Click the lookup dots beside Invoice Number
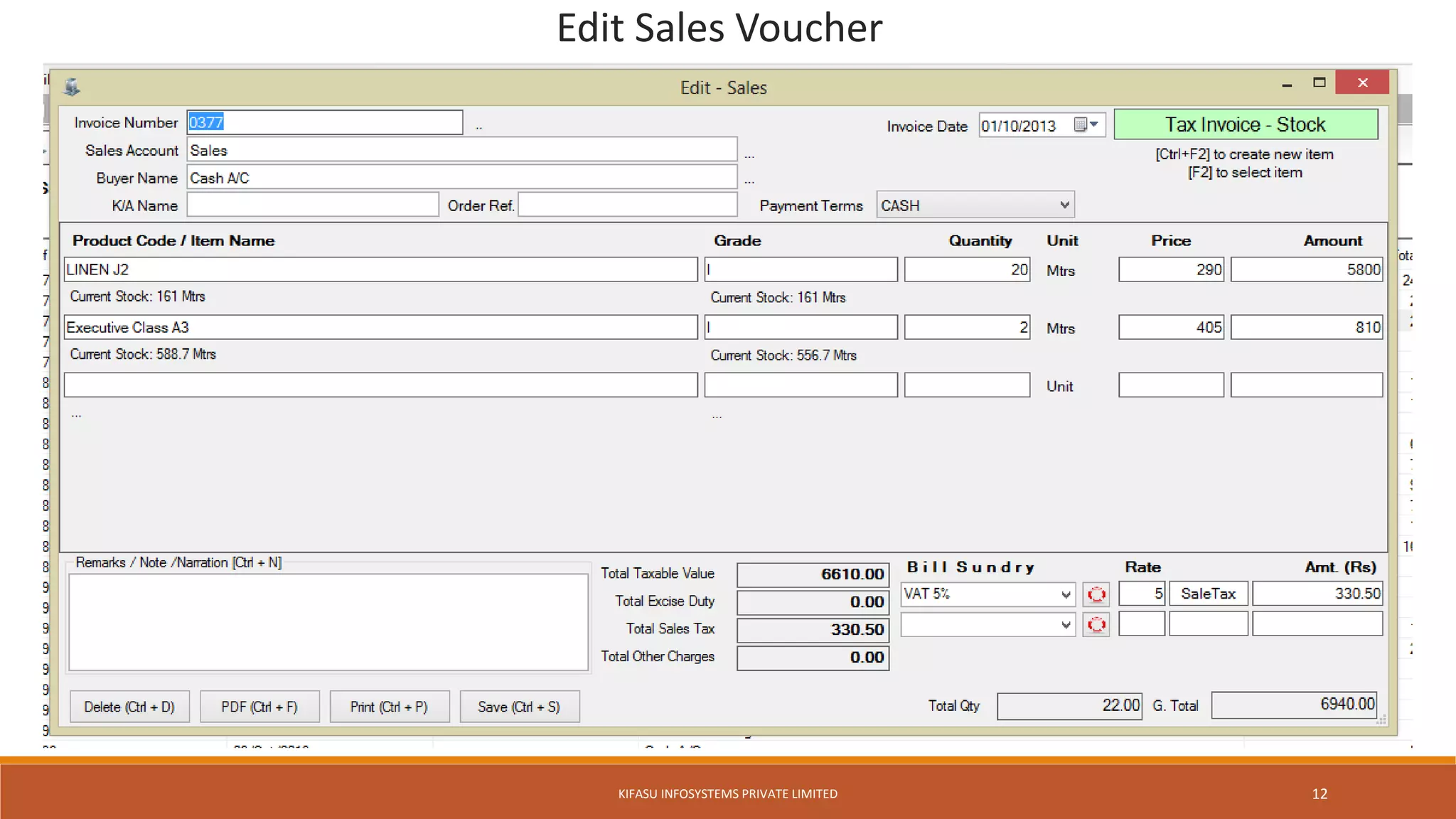Viewport: 1456px width, 819px height. (x=478, y=128)
